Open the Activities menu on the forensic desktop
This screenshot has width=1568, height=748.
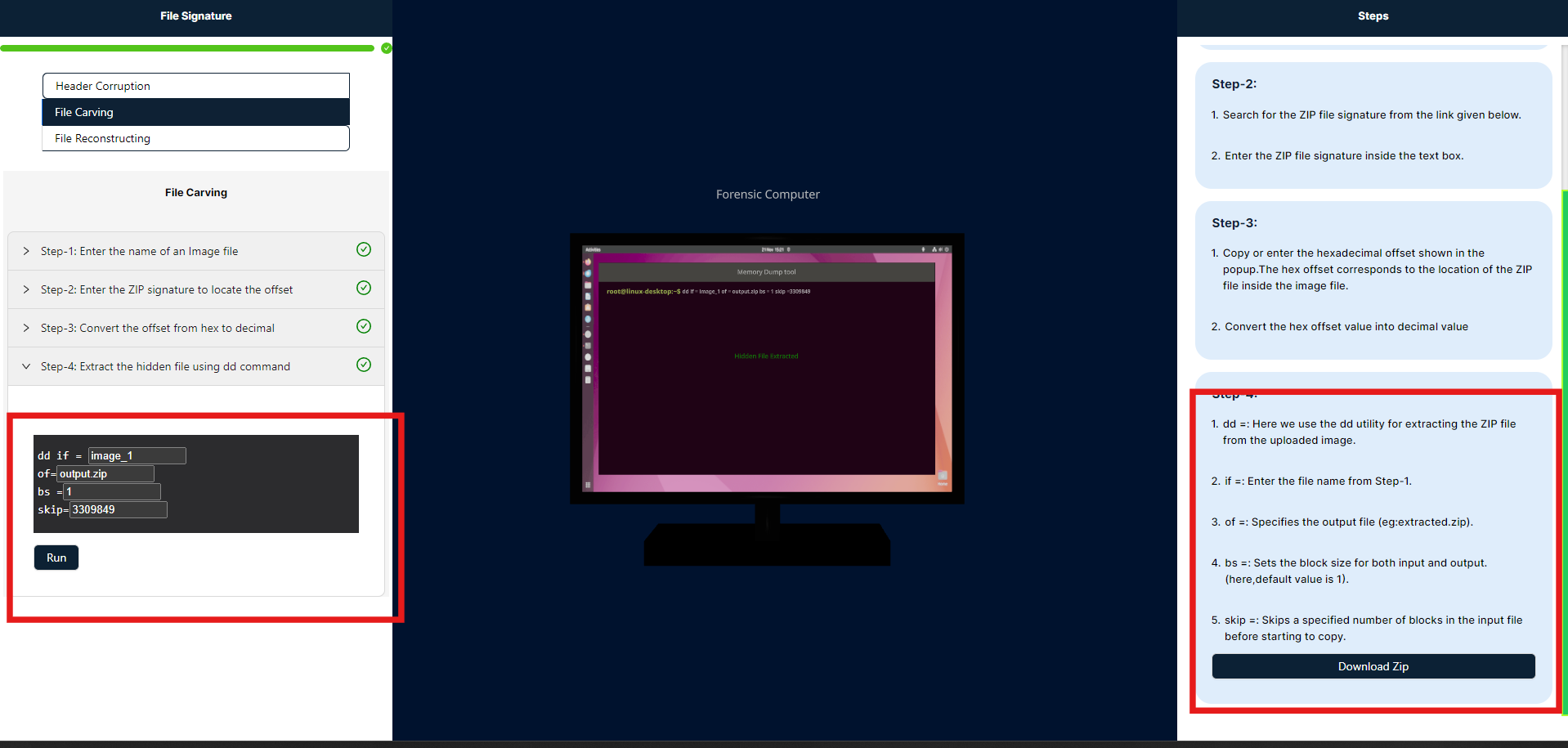coord(592,248)
